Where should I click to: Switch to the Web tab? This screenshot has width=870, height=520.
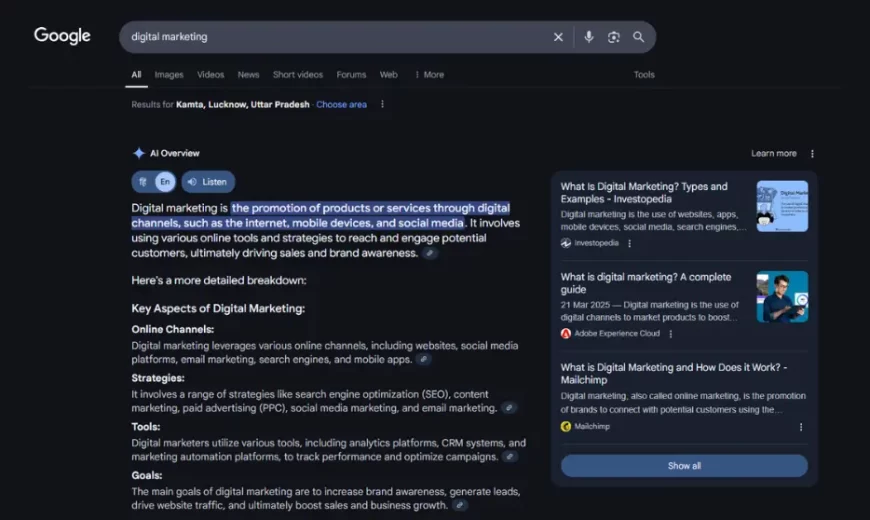(x=388, y=74)
